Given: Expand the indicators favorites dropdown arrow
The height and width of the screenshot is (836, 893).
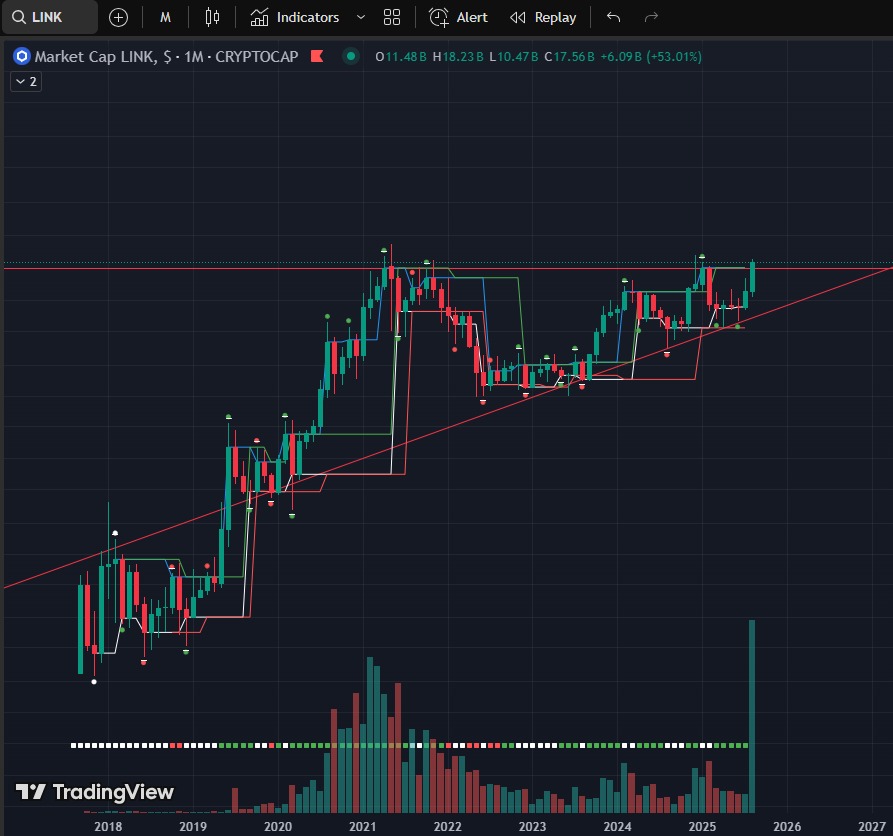Looking at the screenshot, I should [x=361, y=18].
